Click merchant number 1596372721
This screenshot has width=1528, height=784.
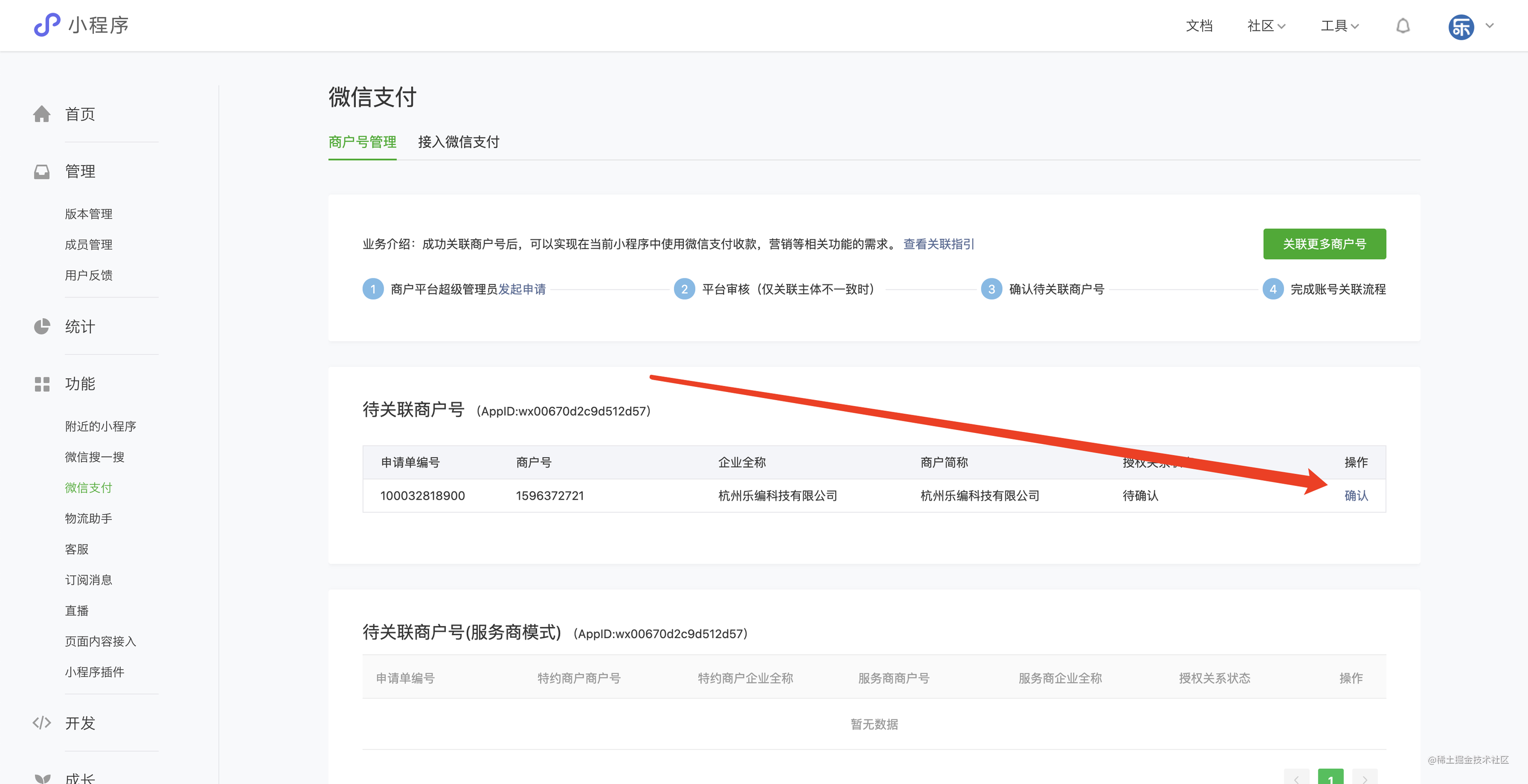[550, 495]
